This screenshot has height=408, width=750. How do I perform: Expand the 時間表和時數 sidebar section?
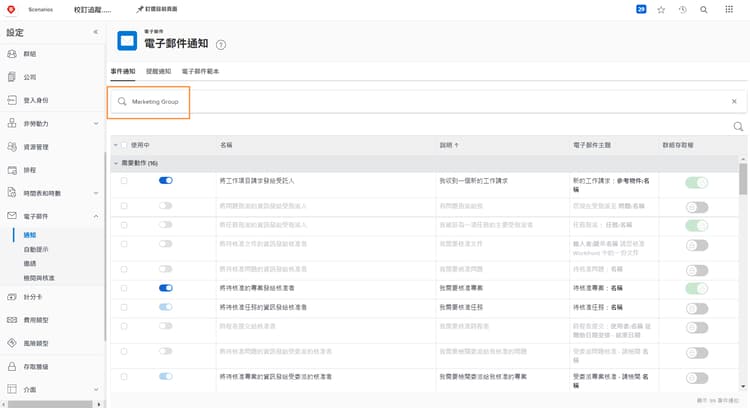coord(96,193)
